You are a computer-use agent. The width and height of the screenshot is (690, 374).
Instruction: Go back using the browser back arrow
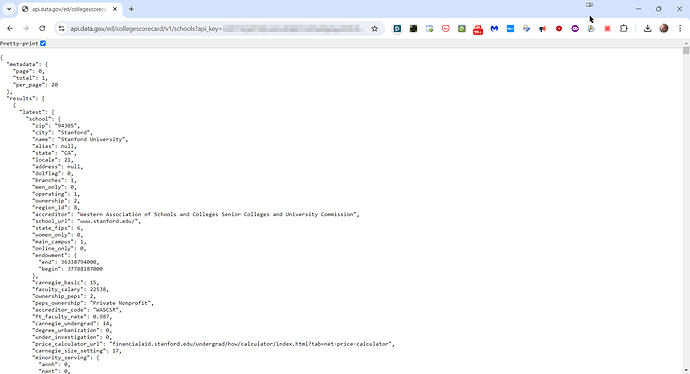[10, 29]
